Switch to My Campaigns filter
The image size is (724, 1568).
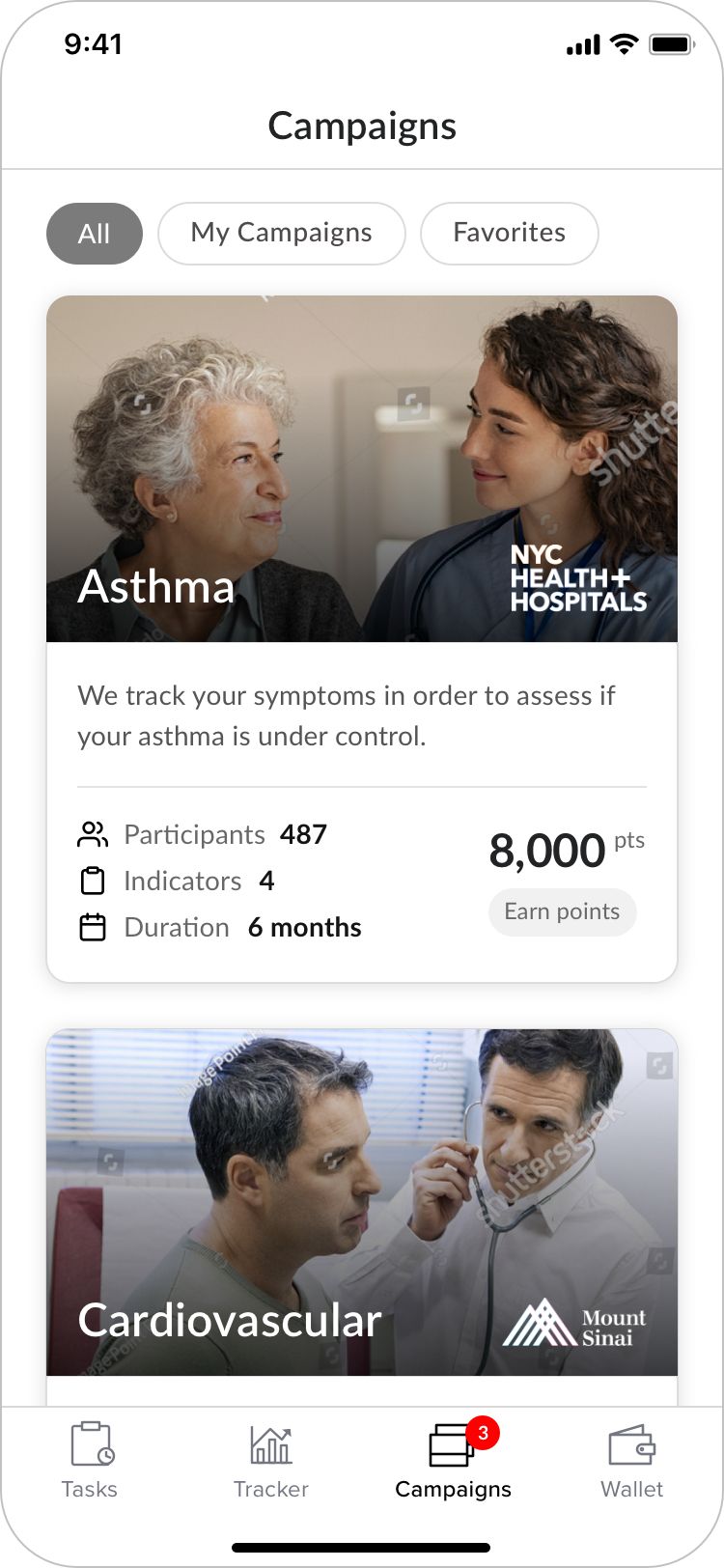[x=281, y=234]
